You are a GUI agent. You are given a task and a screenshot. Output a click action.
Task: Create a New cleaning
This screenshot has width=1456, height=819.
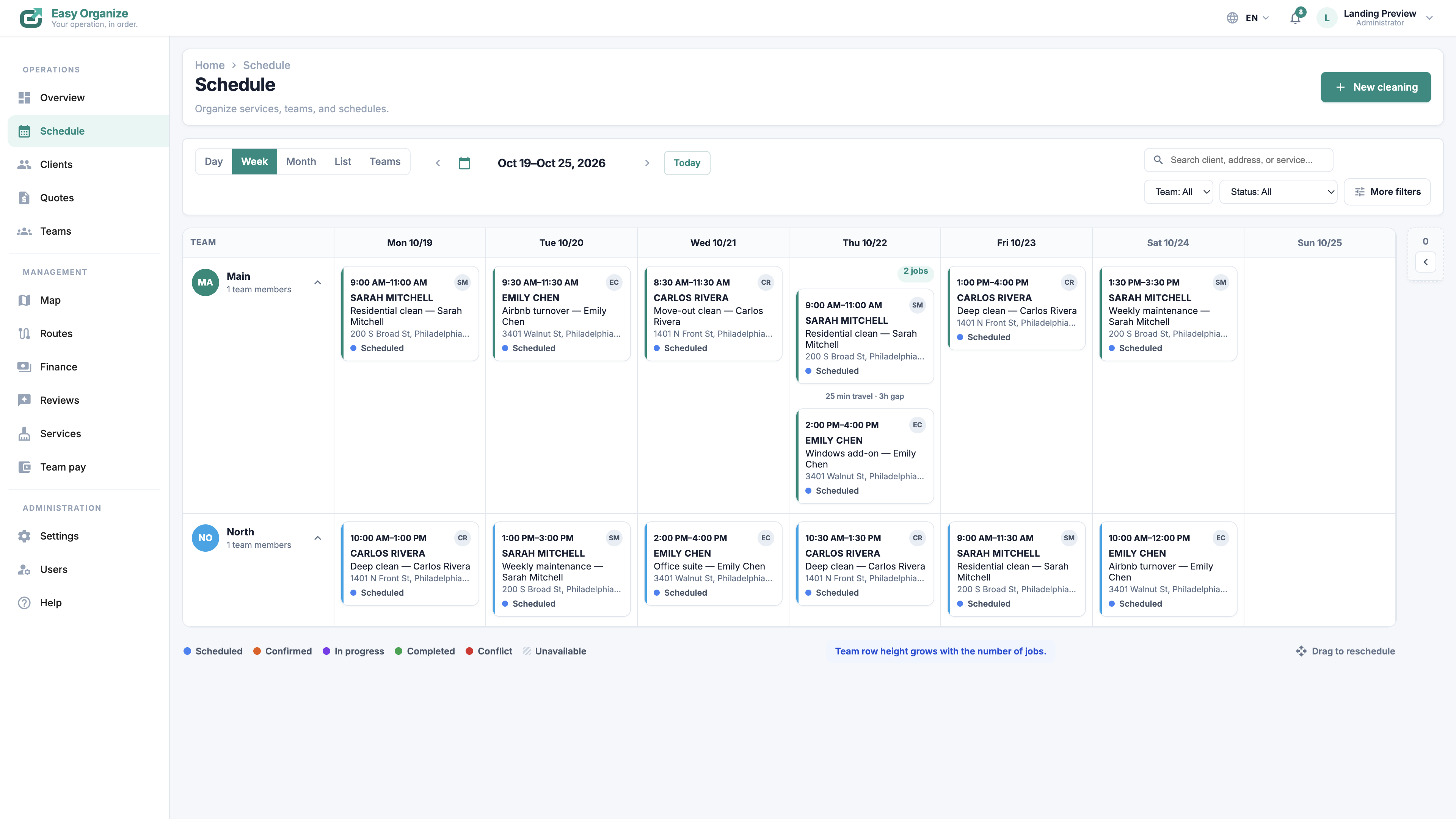[x=1375, y=87]
